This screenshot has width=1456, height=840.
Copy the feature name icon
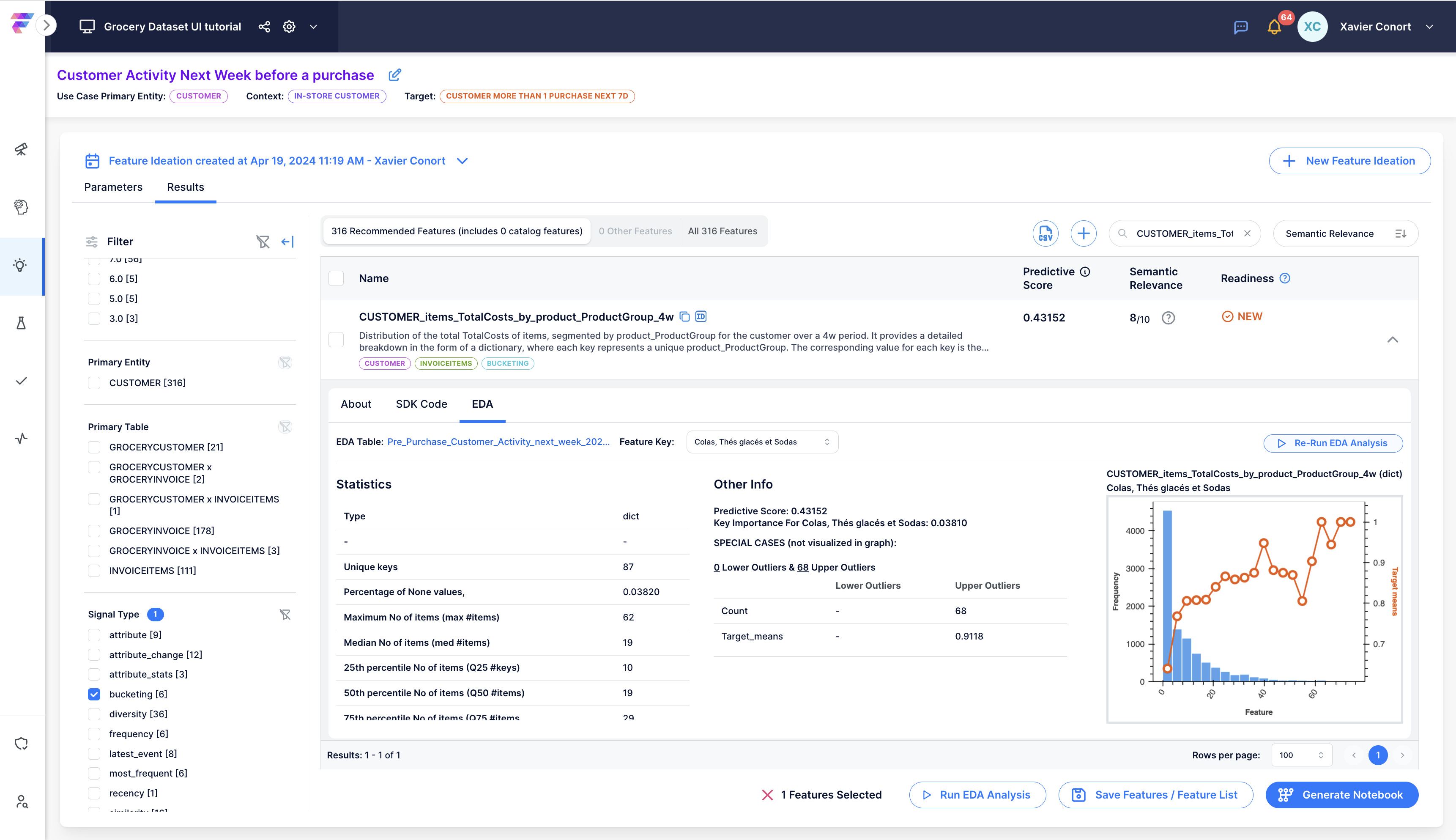(684, 317)
